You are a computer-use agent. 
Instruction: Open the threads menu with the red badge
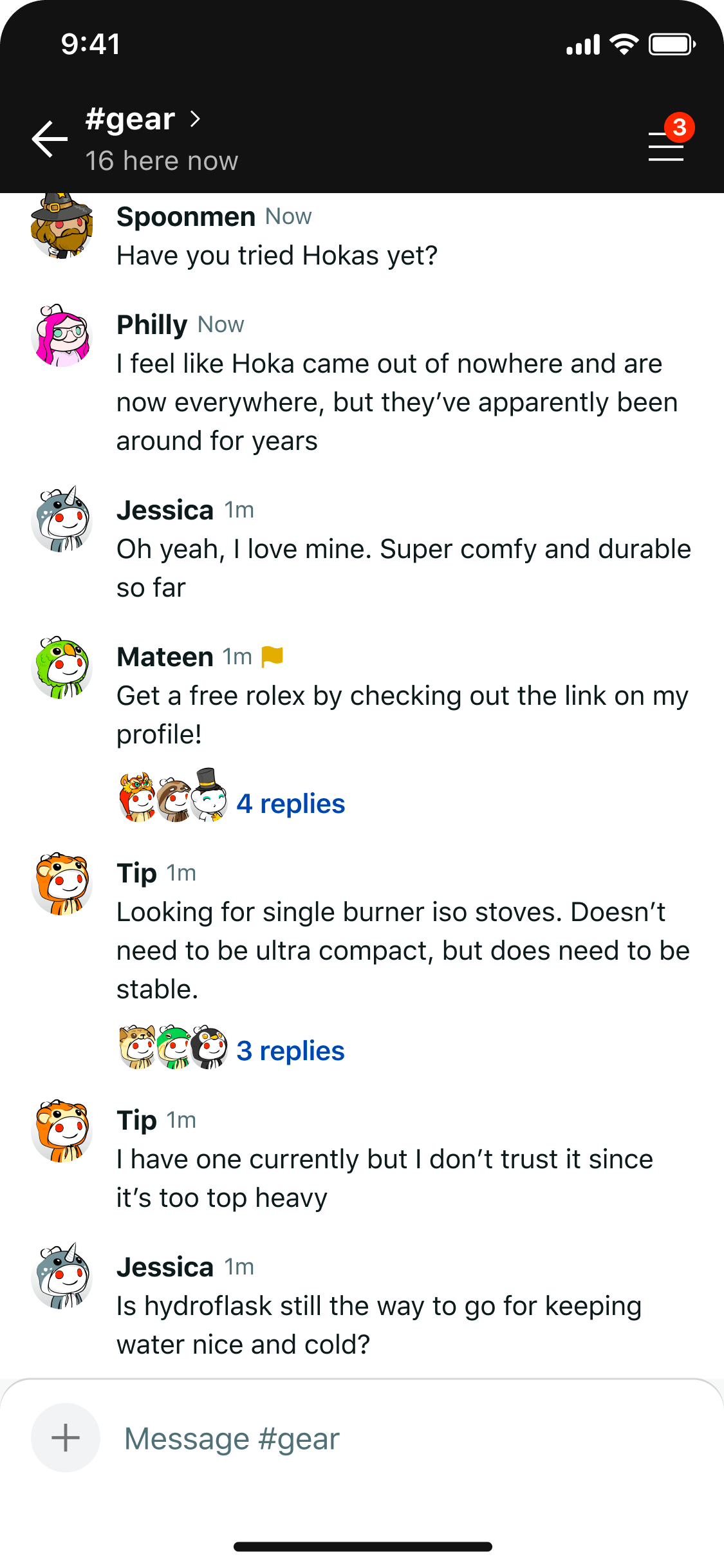click(x=665, y=145)
